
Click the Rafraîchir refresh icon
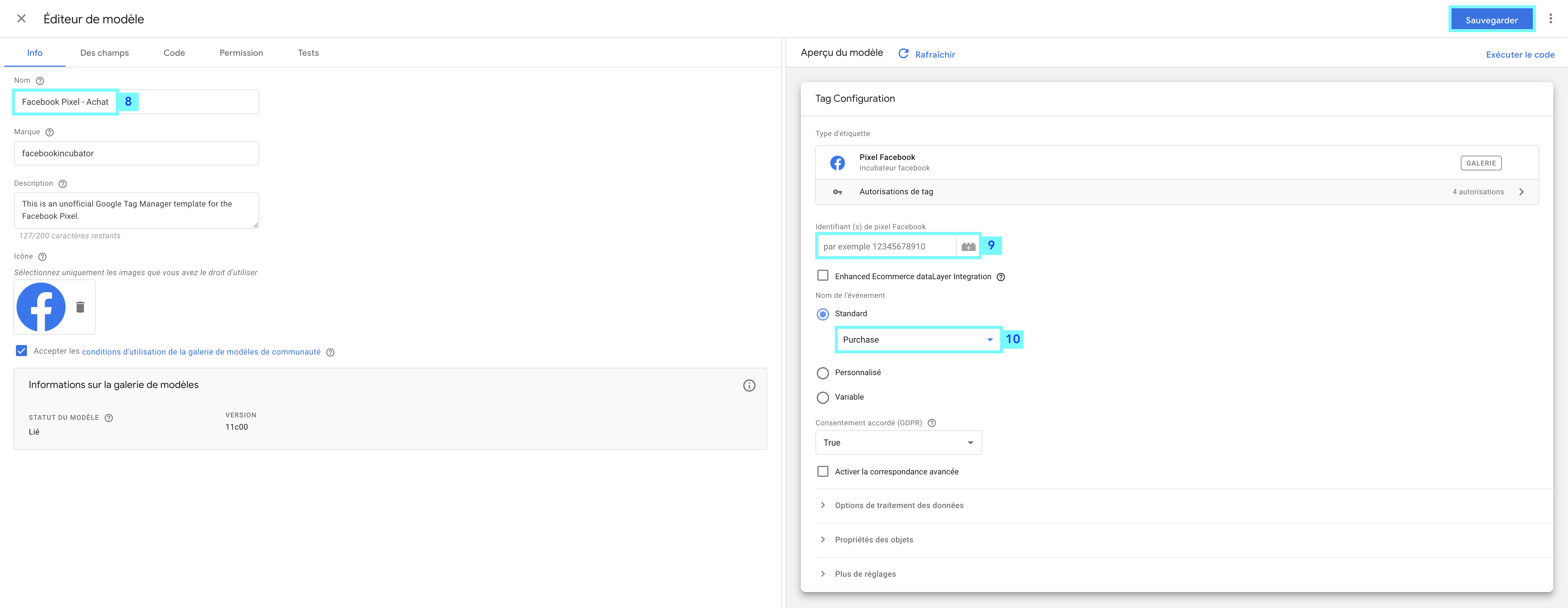point(903,54)
